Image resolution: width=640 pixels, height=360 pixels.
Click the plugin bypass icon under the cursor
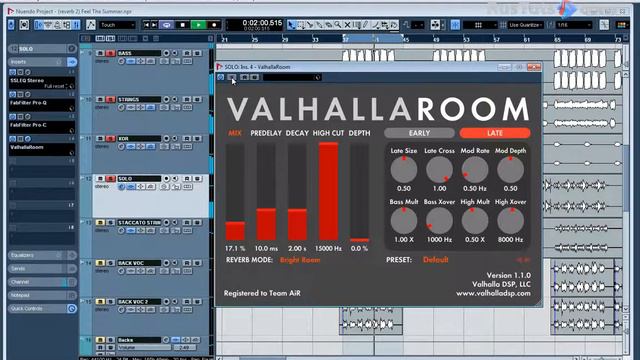[231, 77]
